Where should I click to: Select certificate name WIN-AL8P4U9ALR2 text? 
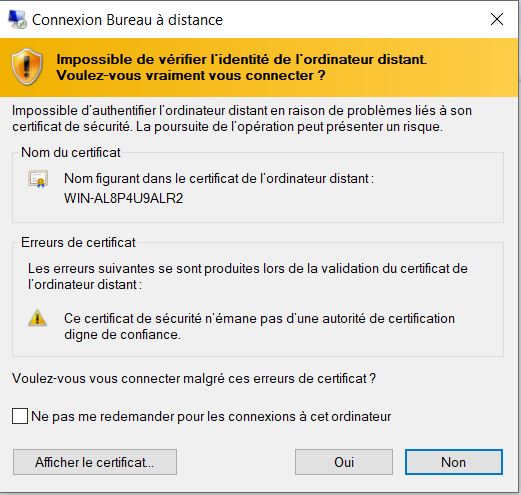coord(124,198)
